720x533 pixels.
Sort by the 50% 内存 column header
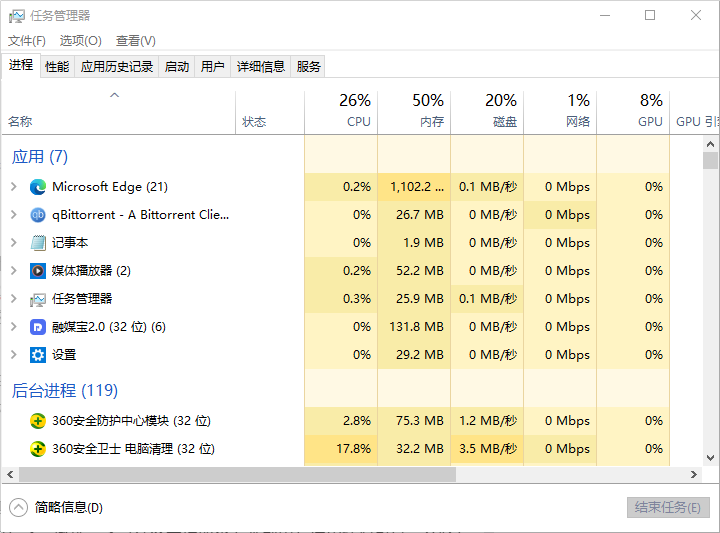(x=414, y=113)
